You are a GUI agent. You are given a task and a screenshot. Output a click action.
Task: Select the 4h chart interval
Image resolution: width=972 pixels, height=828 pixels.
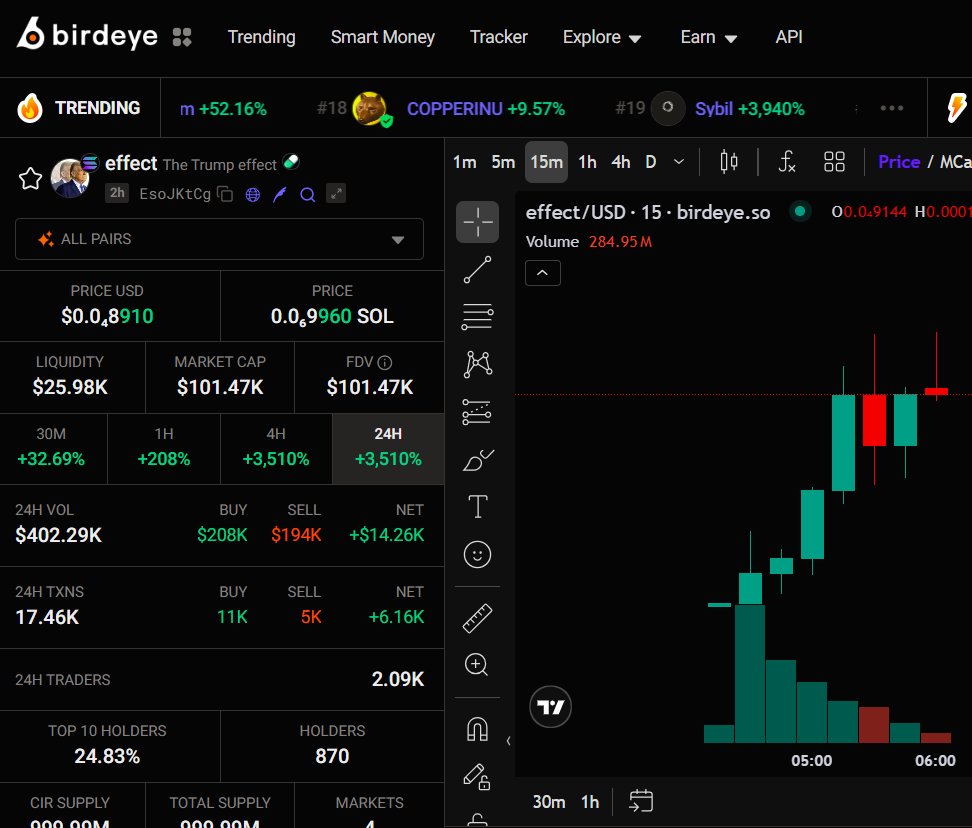point(621,162)
